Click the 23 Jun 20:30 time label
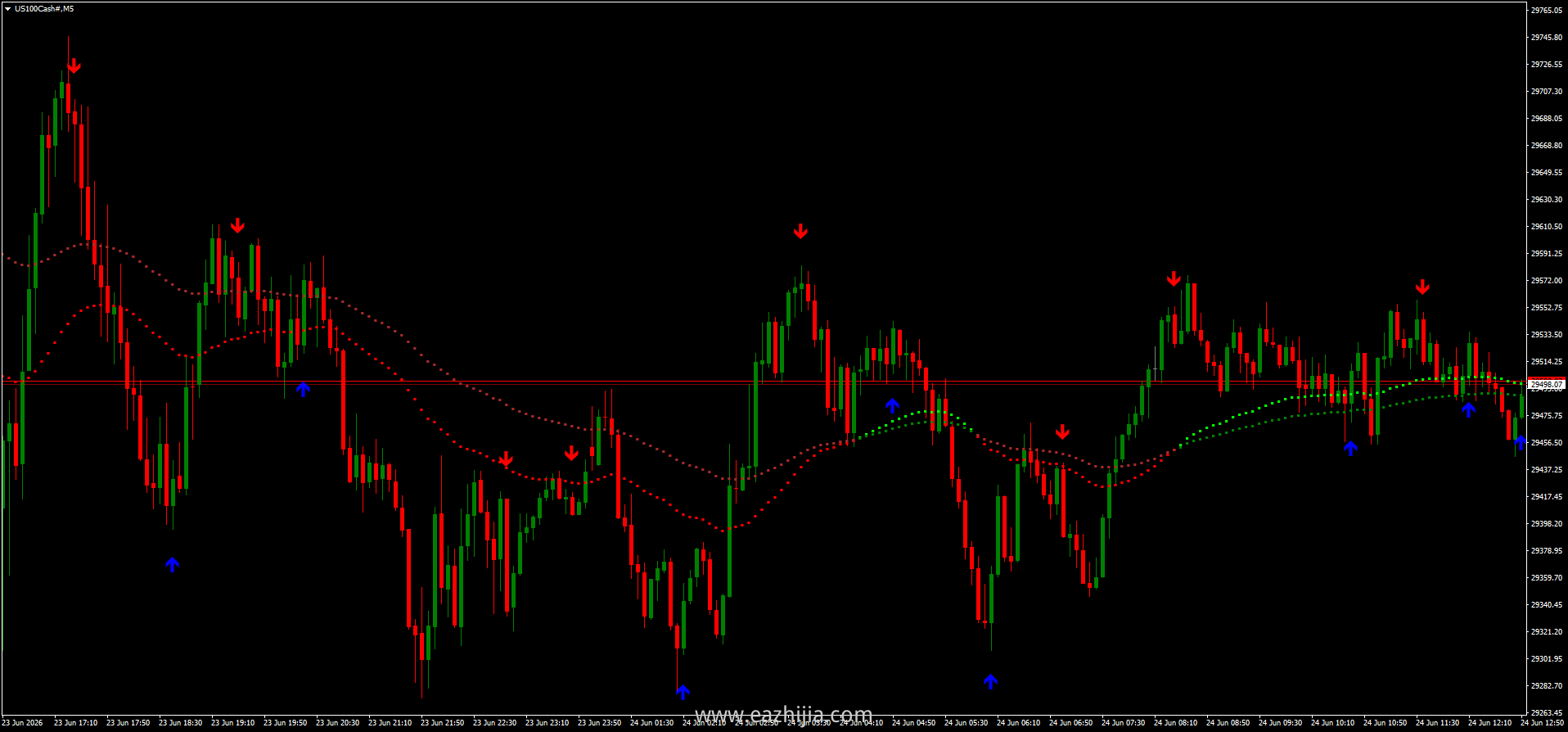 click(337, 722)
